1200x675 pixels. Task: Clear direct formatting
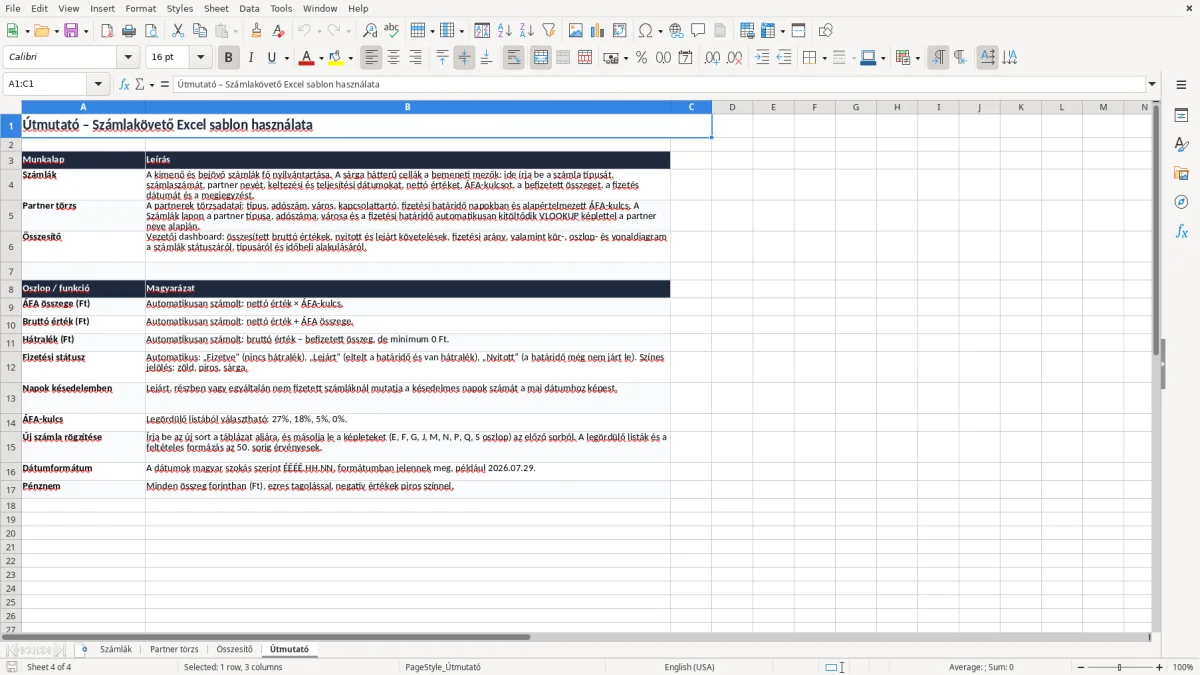pos(278,31)
